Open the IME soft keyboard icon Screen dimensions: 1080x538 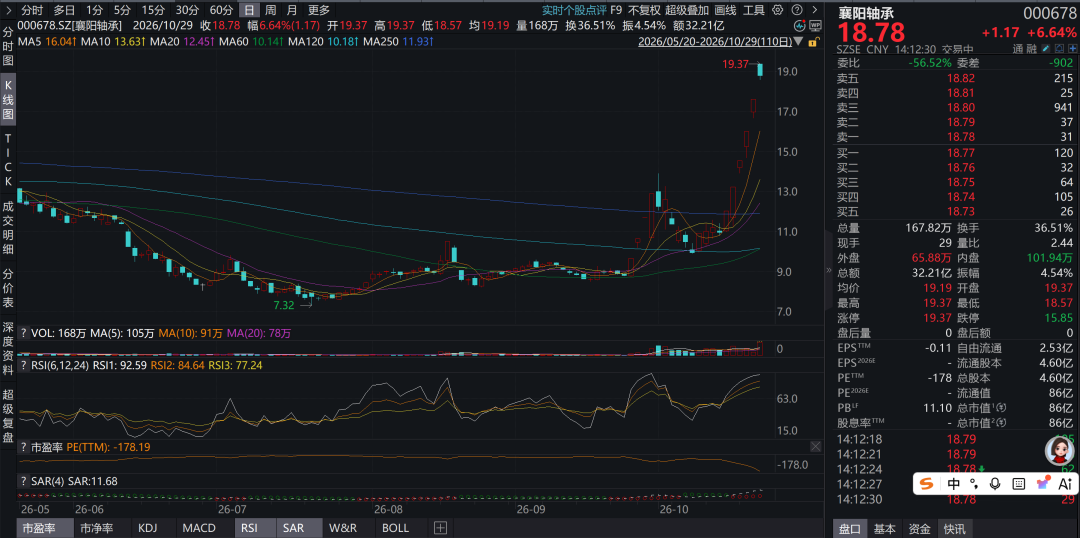tap(1019, 484)
